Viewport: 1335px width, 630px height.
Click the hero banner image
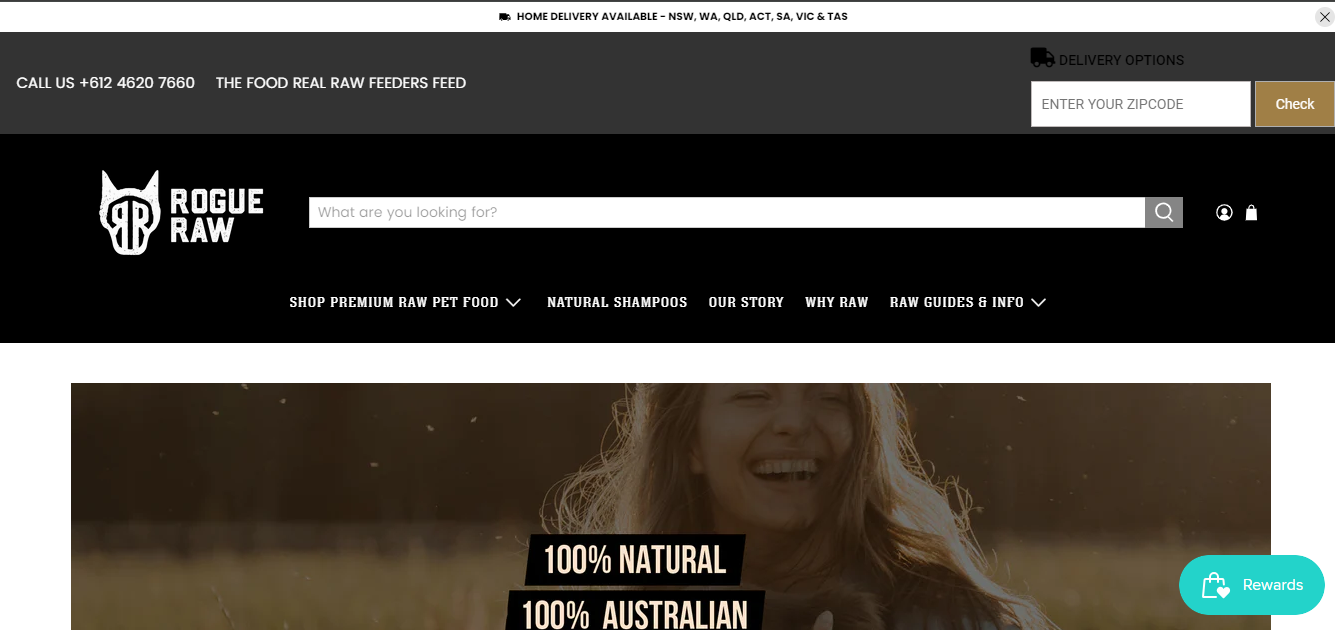click(671, 506)
